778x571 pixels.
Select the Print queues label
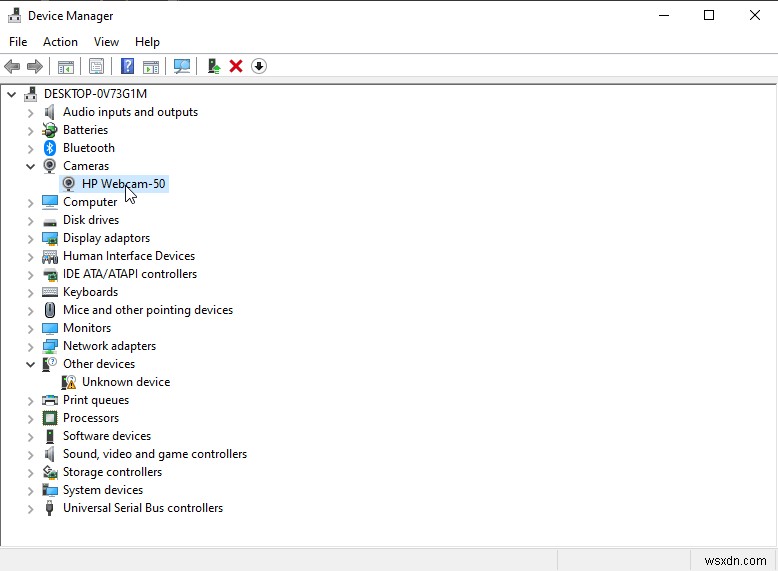96,400
